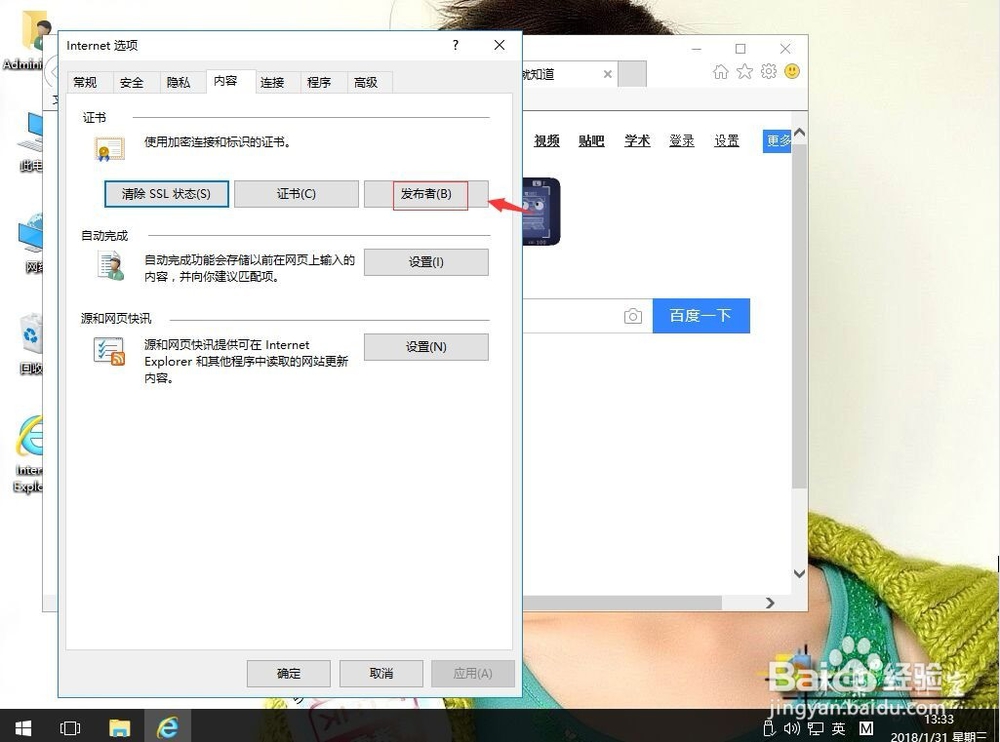Click the help question mark in dialog title
The width and height of the screenshot is (1000, 742).
coord(455,45)
